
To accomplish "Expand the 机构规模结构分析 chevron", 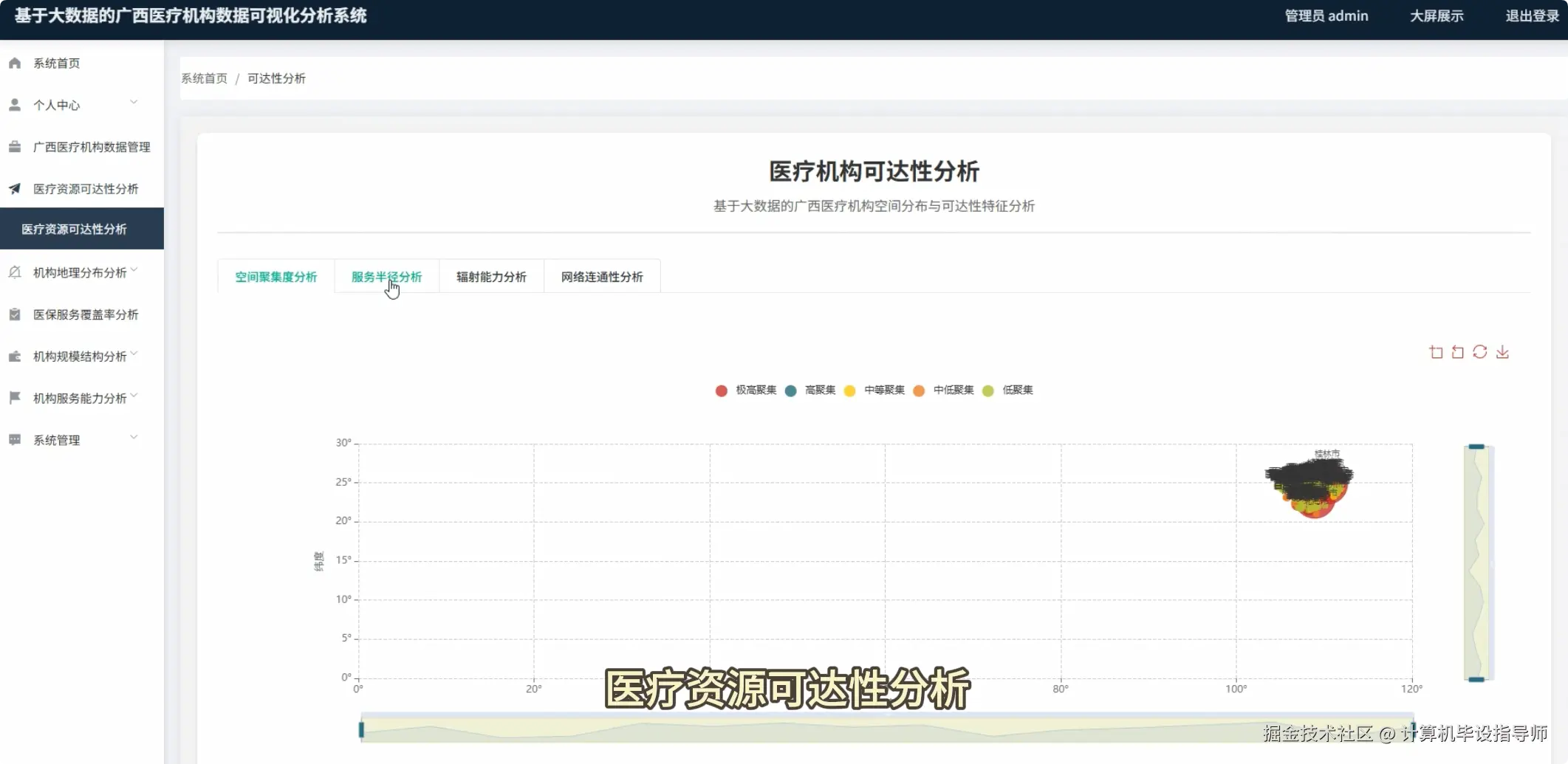I will (x=134, y=354).
